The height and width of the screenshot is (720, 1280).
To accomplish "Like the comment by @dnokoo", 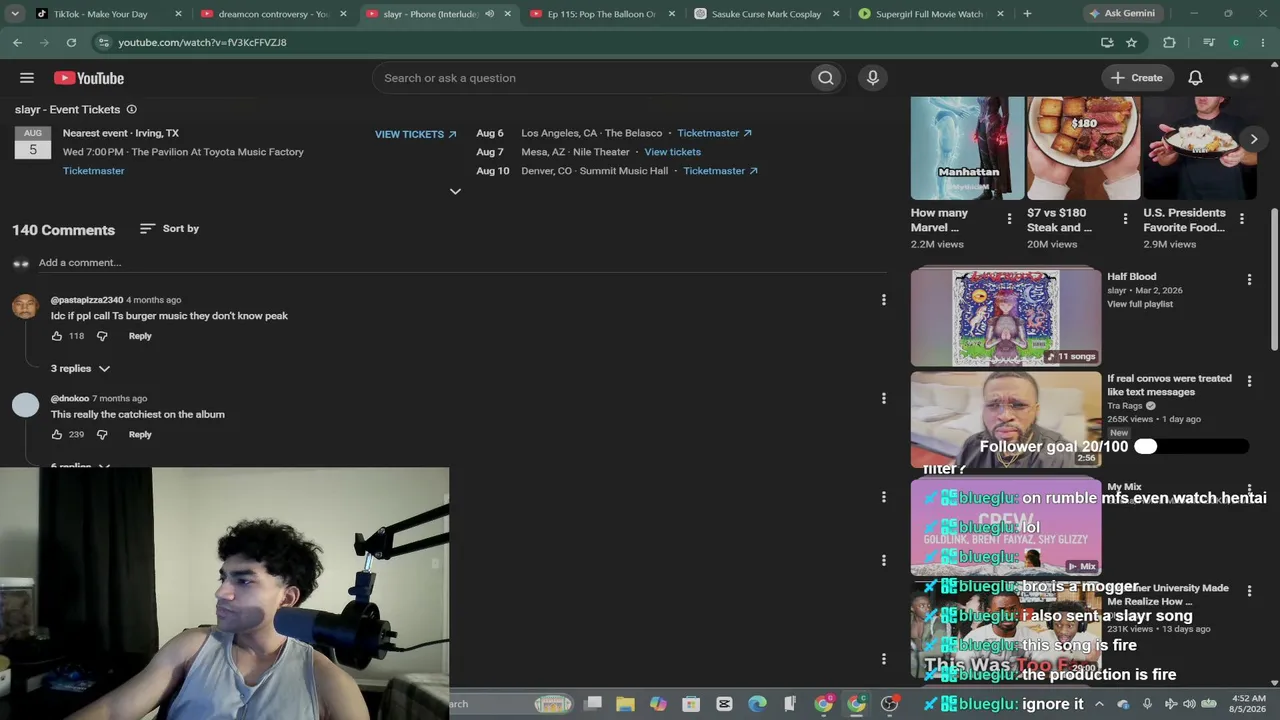I will coord(57,434).
